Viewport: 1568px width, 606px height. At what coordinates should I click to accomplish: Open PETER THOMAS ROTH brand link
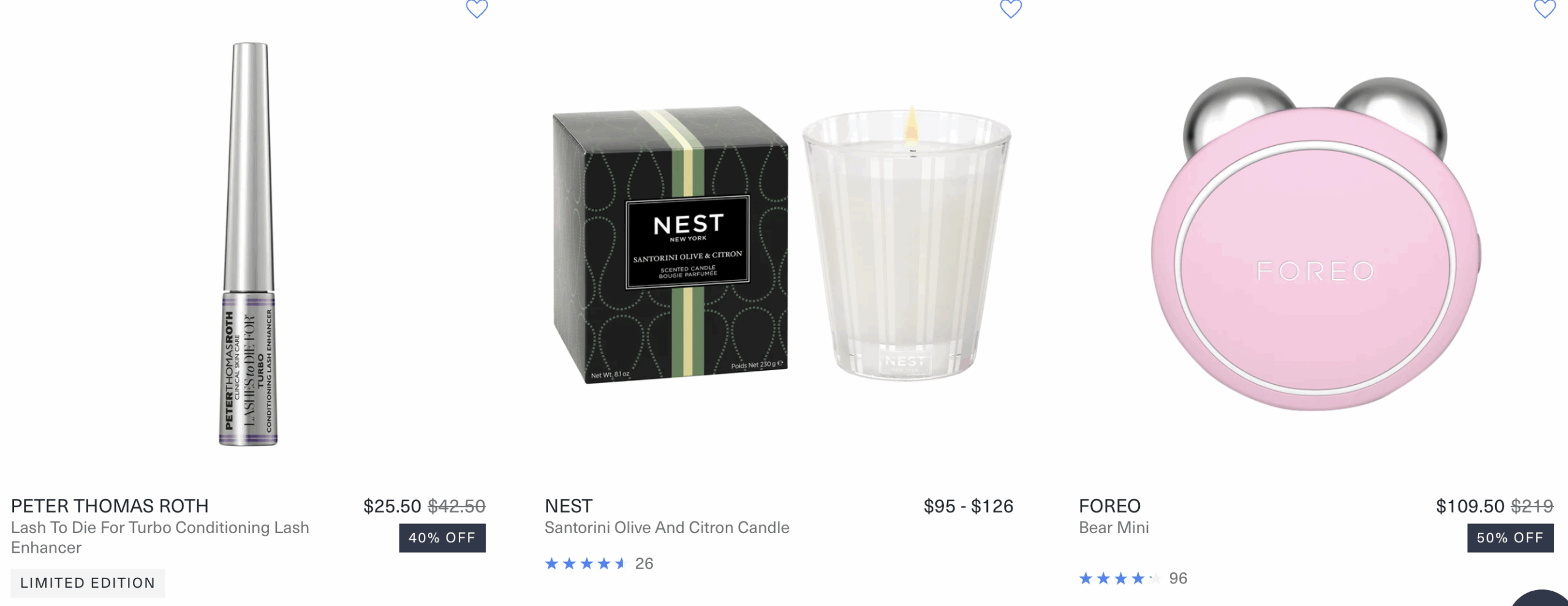tap(110, 506)
